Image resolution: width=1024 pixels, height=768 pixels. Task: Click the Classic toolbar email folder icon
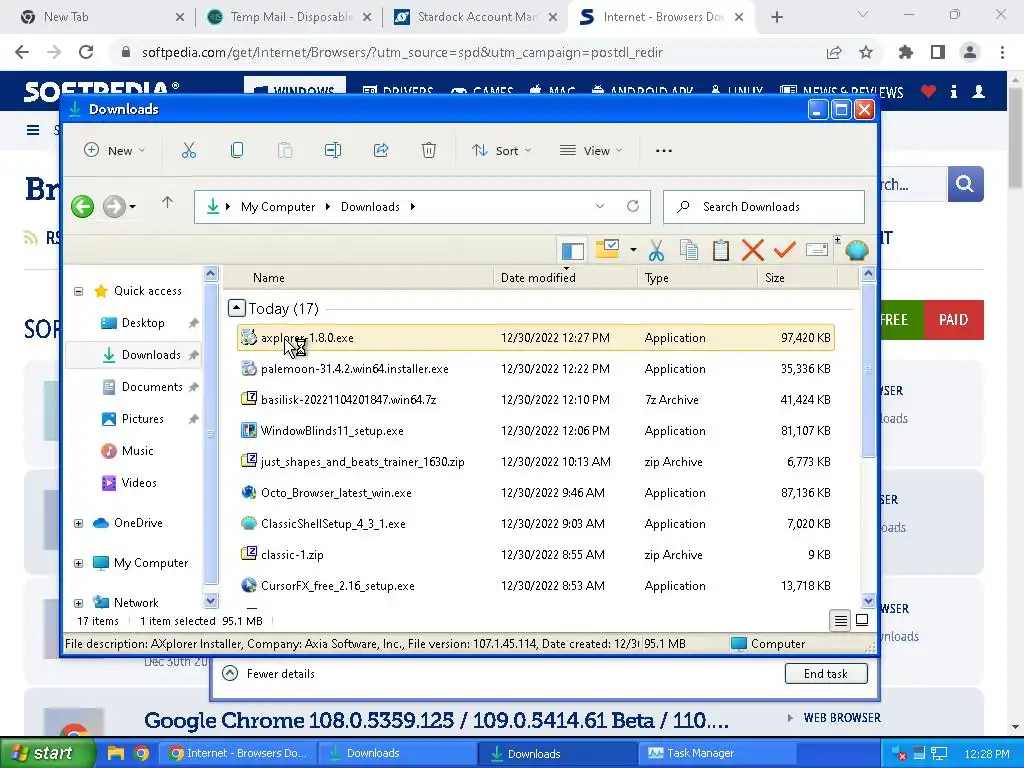point(607,249)
